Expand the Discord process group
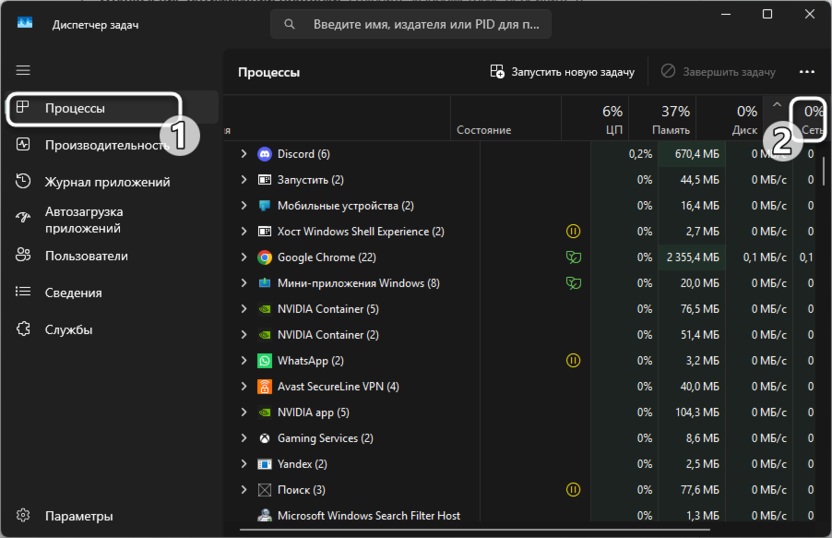 (243, 154)
